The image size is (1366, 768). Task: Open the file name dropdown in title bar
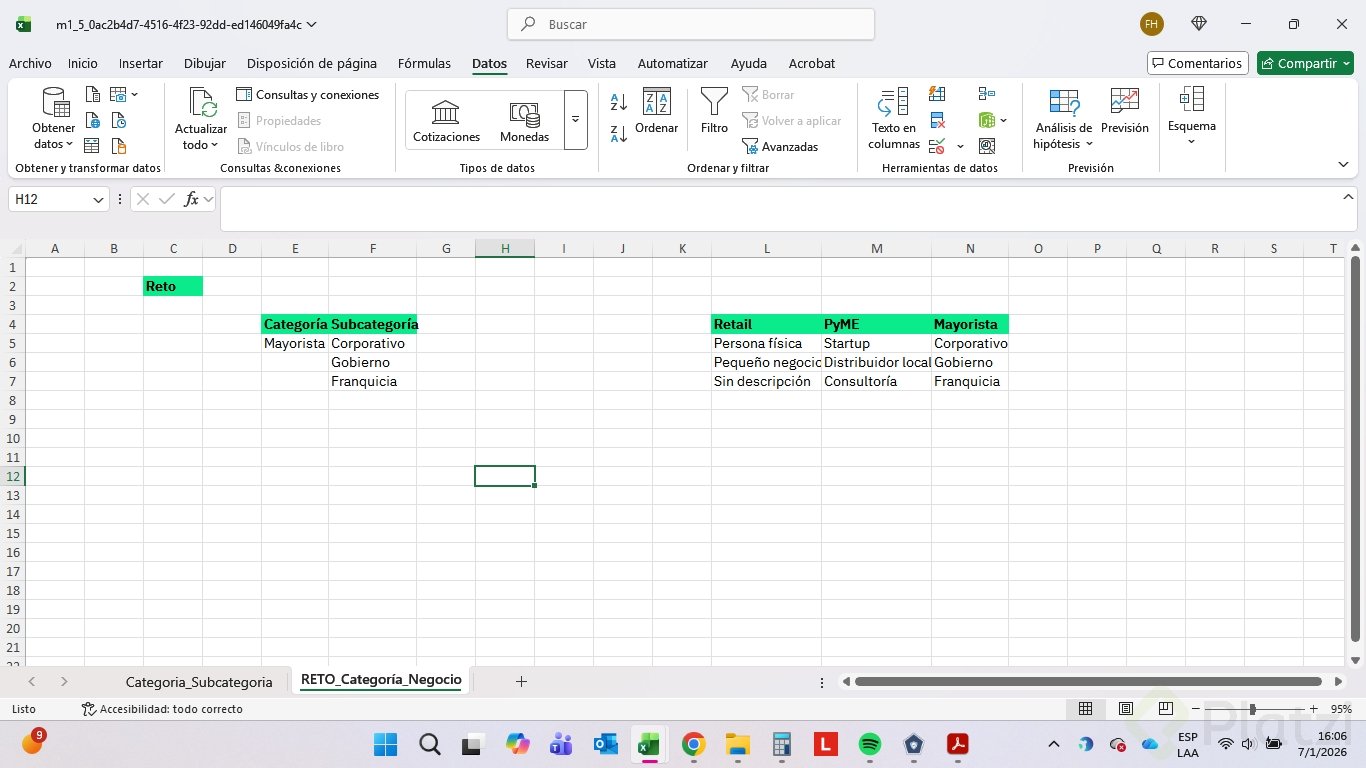[x=311, y=24]
